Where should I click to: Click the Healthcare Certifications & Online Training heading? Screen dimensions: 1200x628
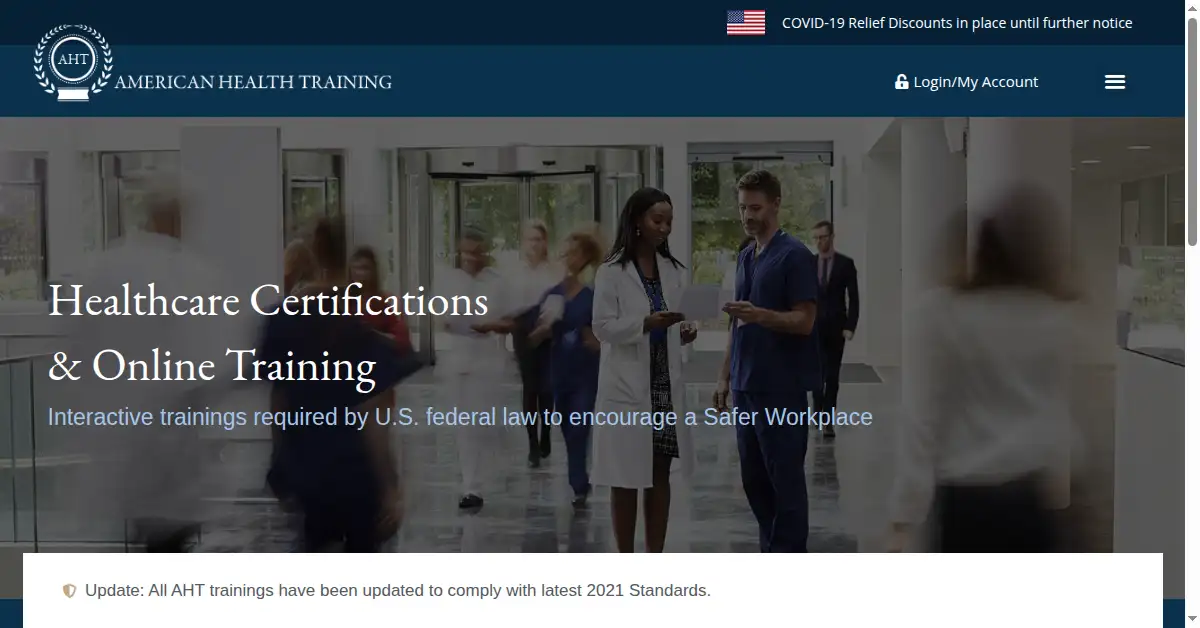coord(268,333)
